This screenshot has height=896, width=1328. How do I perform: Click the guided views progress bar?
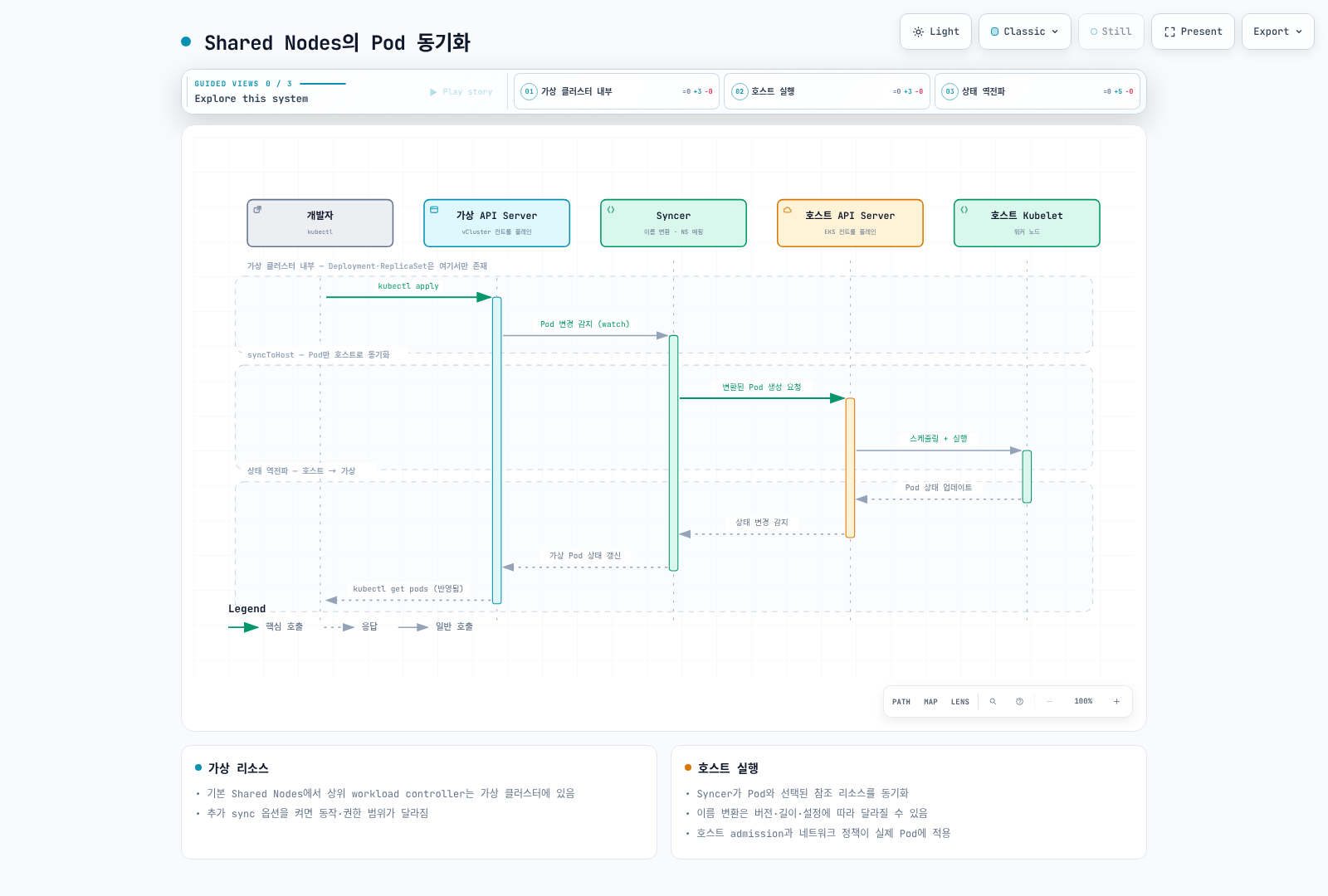point(323,84)
